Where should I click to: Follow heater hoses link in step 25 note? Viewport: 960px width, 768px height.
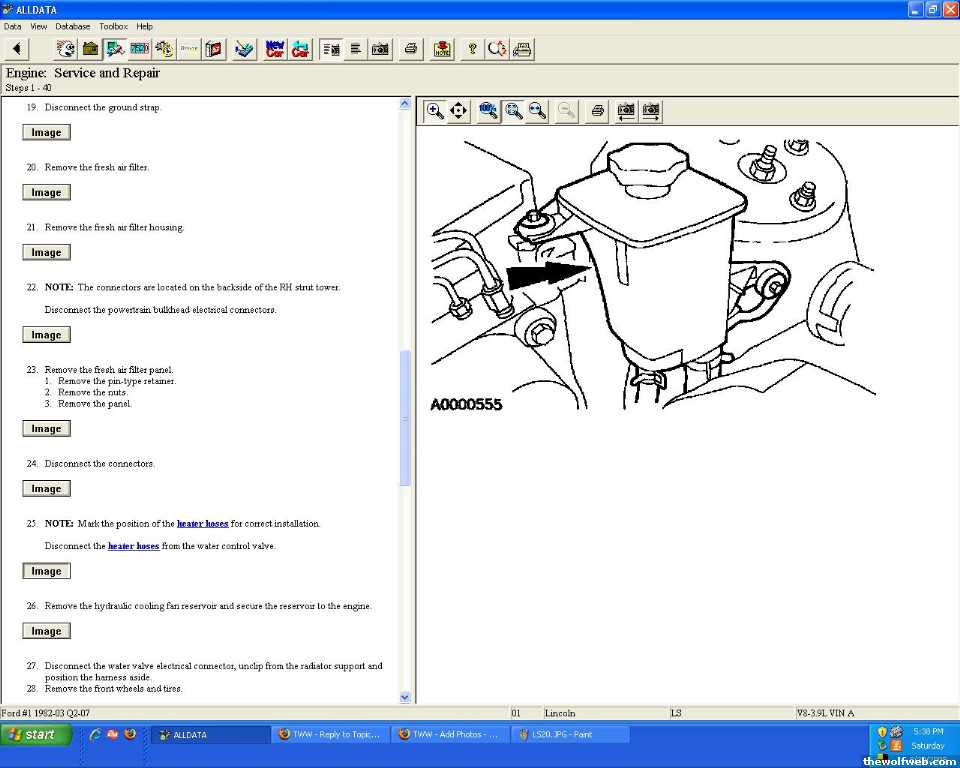(x=202, y=523)
